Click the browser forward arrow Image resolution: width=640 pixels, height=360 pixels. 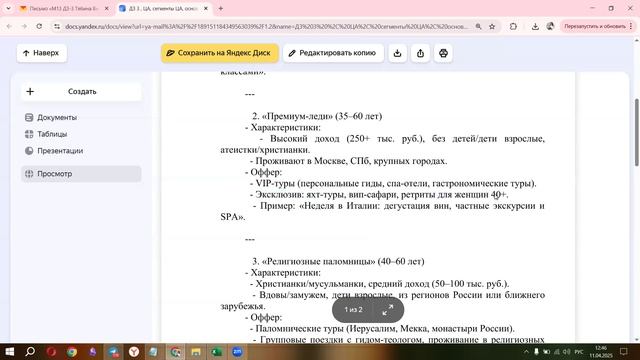click(x=24, y=26)
